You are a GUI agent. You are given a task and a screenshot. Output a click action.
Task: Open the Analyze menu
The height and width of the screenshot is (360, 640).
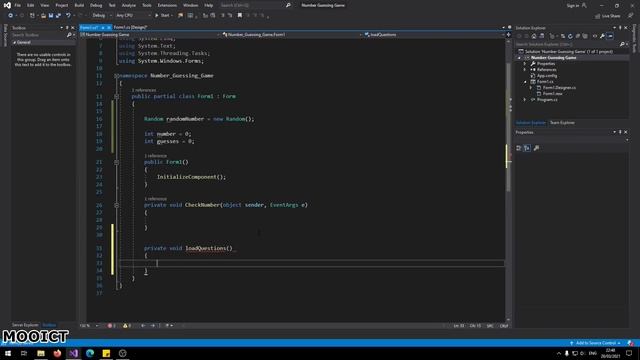tap(129, 5)
